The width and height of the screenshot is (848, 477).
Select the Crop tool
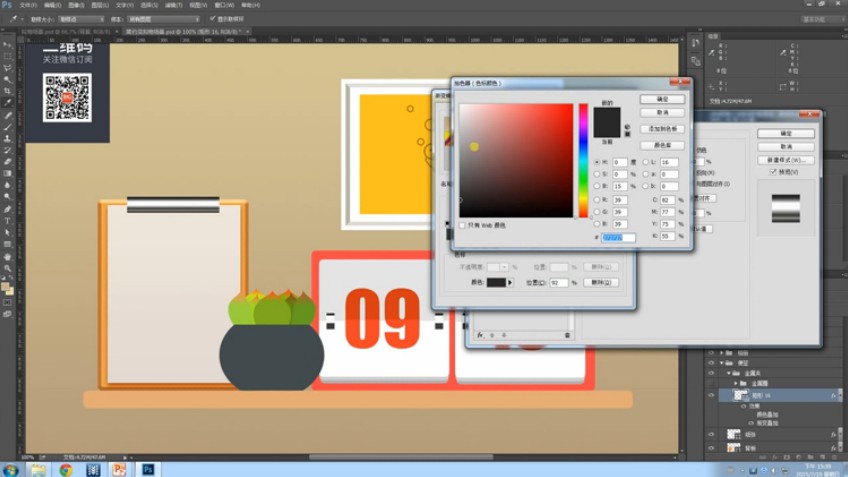[x=8, y=91]
